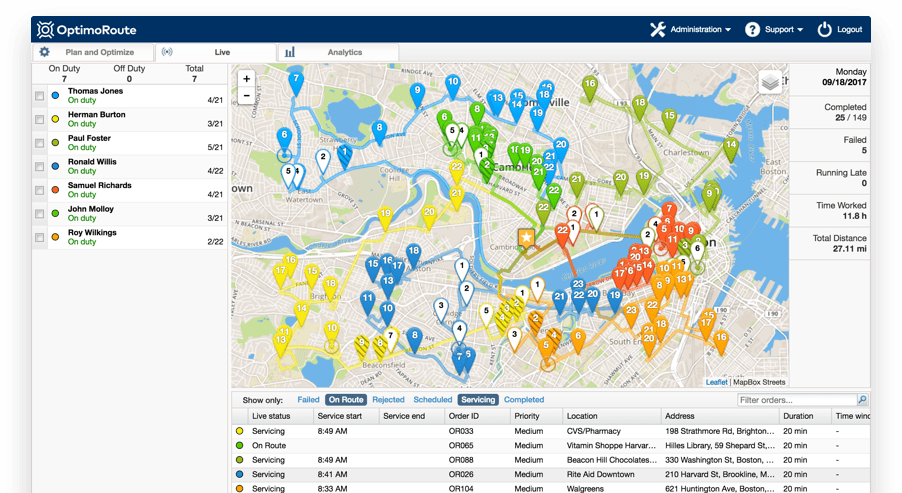
Task: Select the OR088 order row ID
Action: [461, 460]
